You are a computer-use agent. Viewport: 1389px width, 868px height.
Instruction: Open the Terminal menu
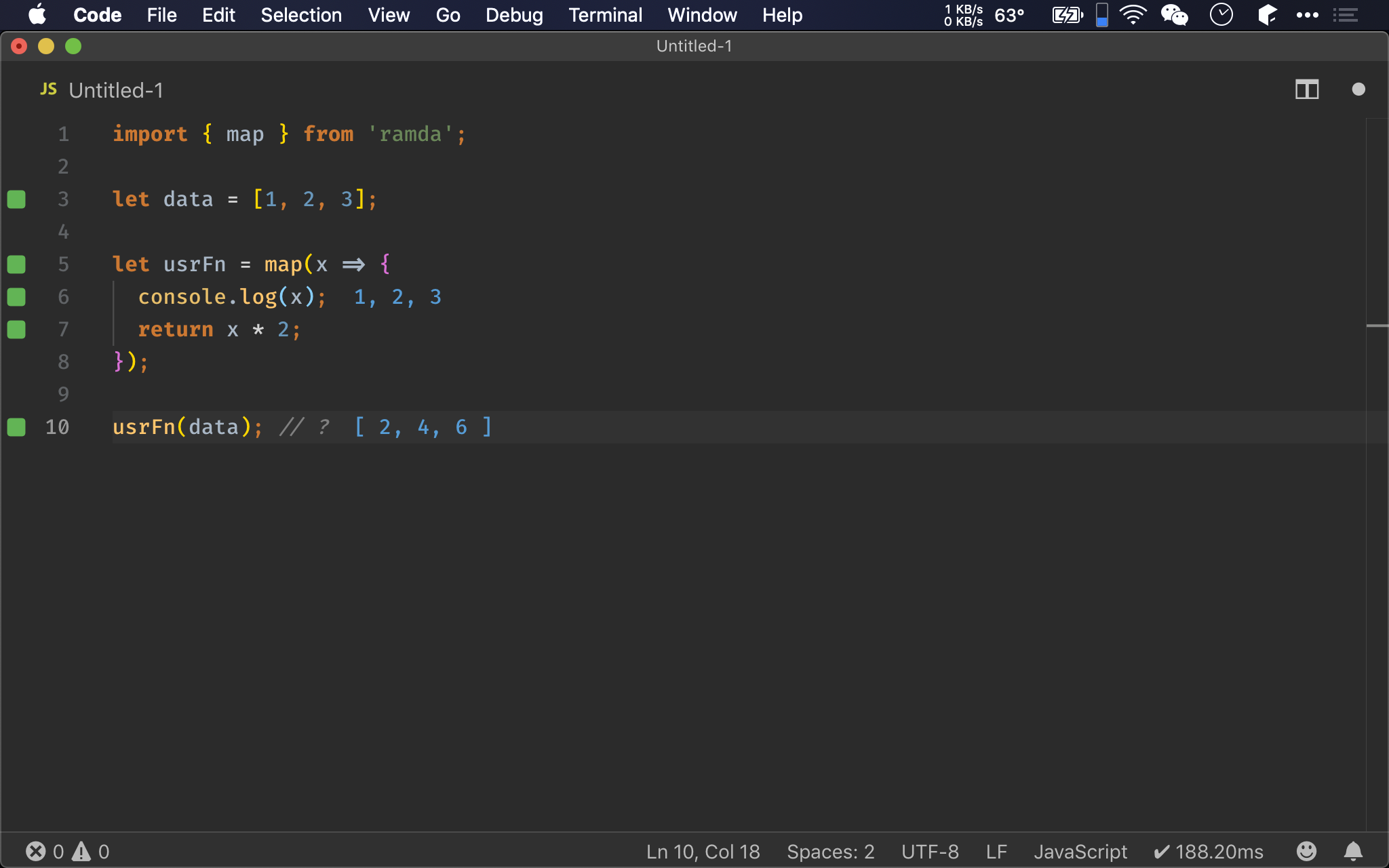[605, 15]
